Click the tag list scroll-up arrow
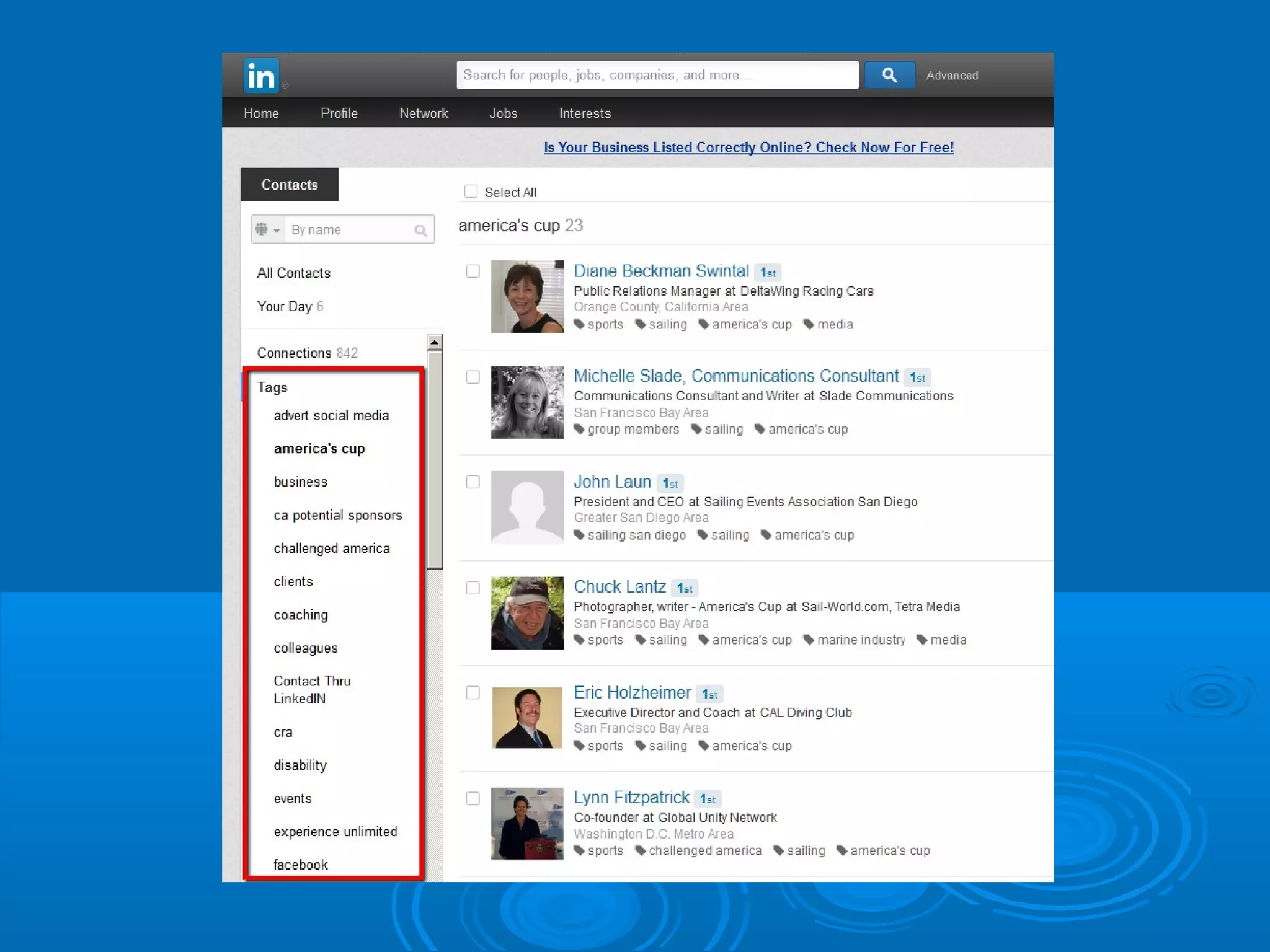 pos(435,342)
